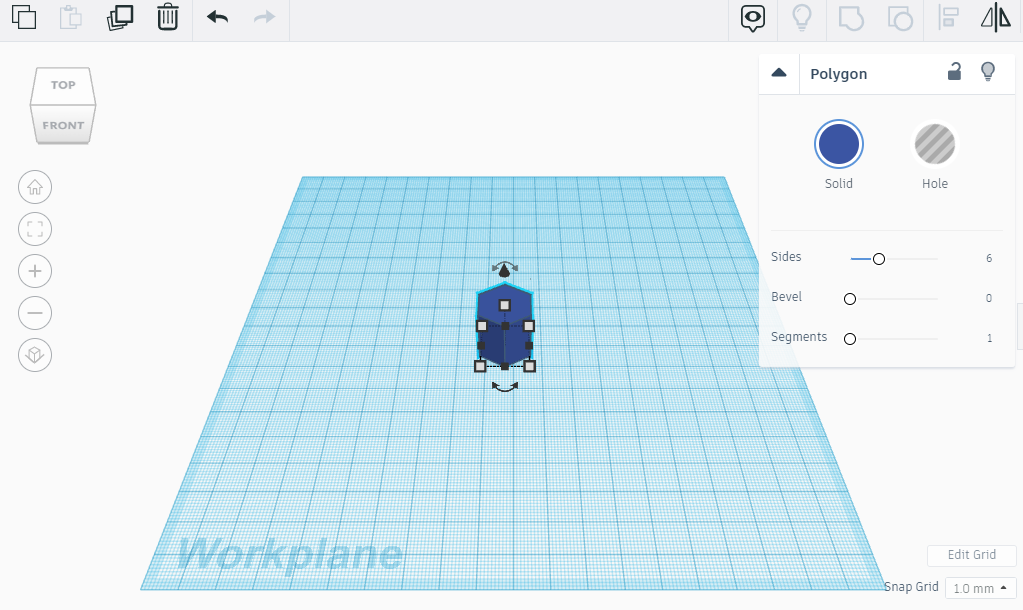Click the Fit view to selection icon
This screenshot has height=610, width=1023.
click(x=35, y=229)
